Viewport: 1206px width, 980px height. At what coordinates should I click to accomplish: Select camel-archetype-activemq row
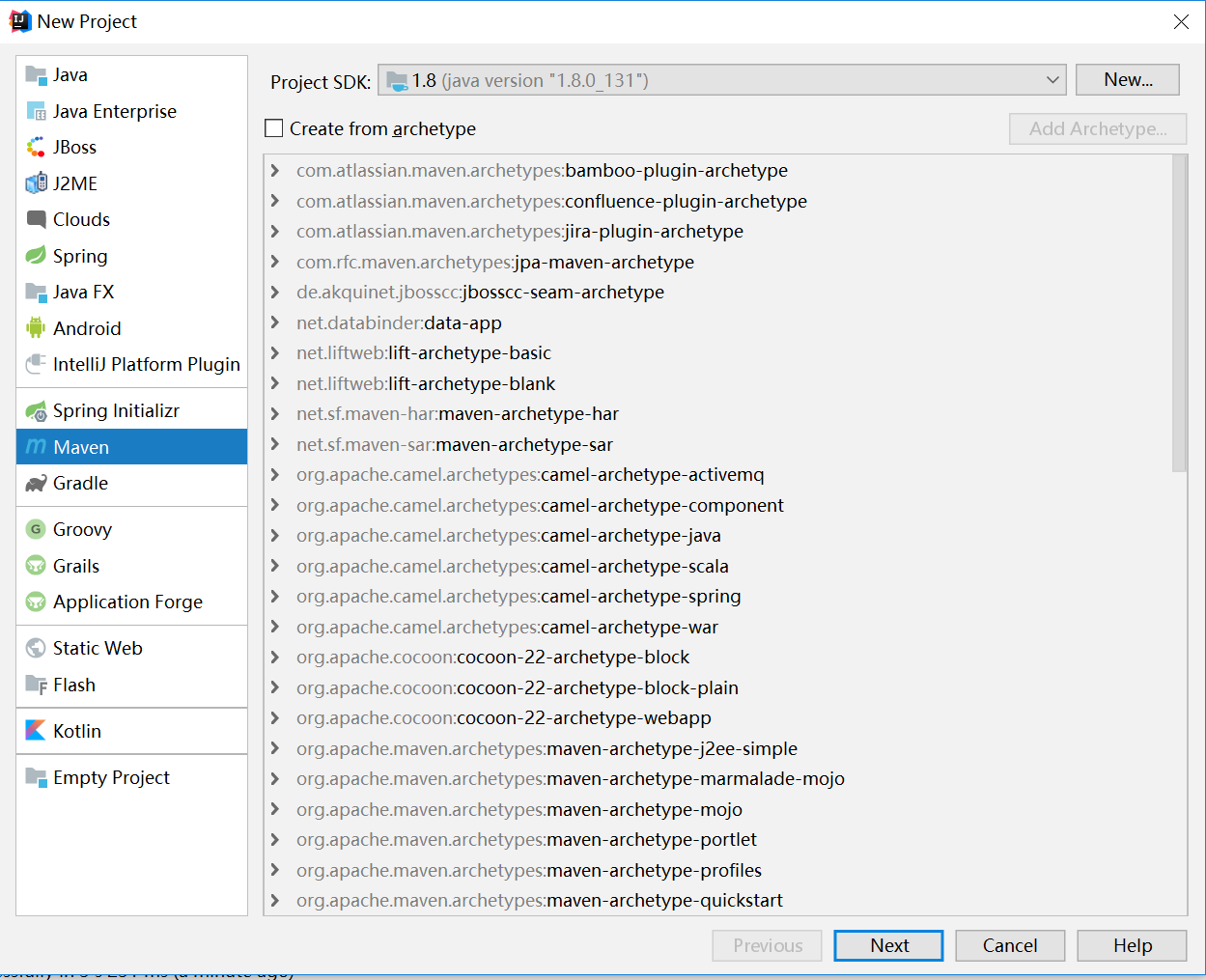click(x=716, y=475)
